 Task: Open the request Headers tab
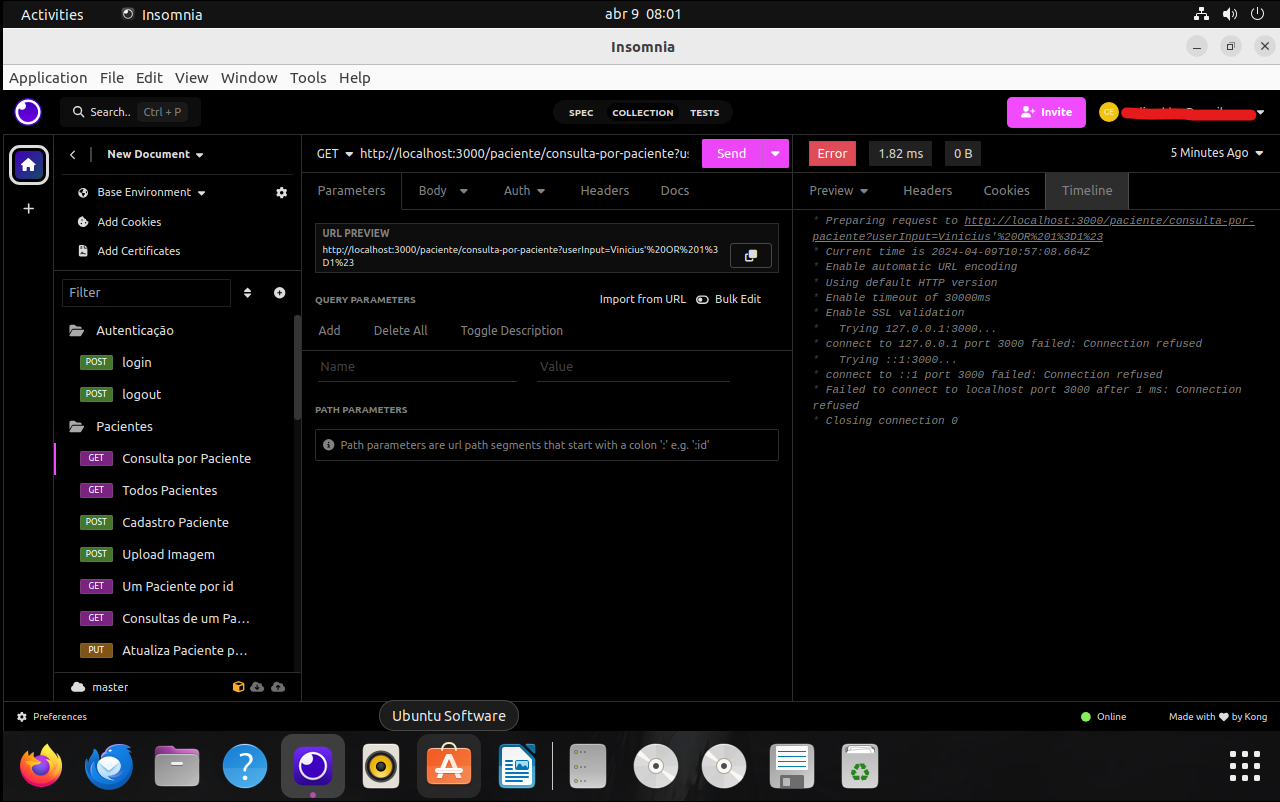[605, 190]
